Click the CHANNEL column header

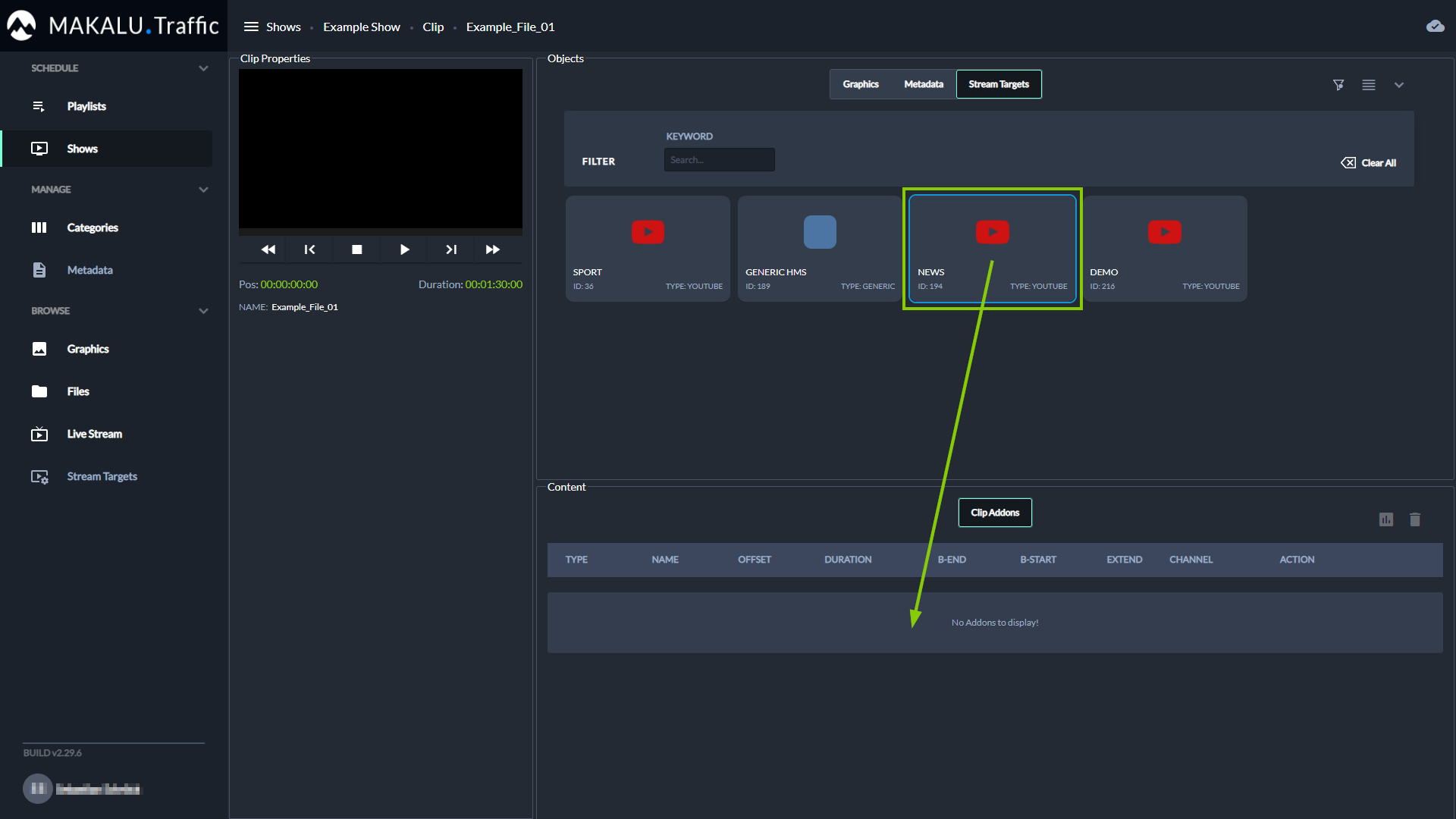click(1191, 560)
